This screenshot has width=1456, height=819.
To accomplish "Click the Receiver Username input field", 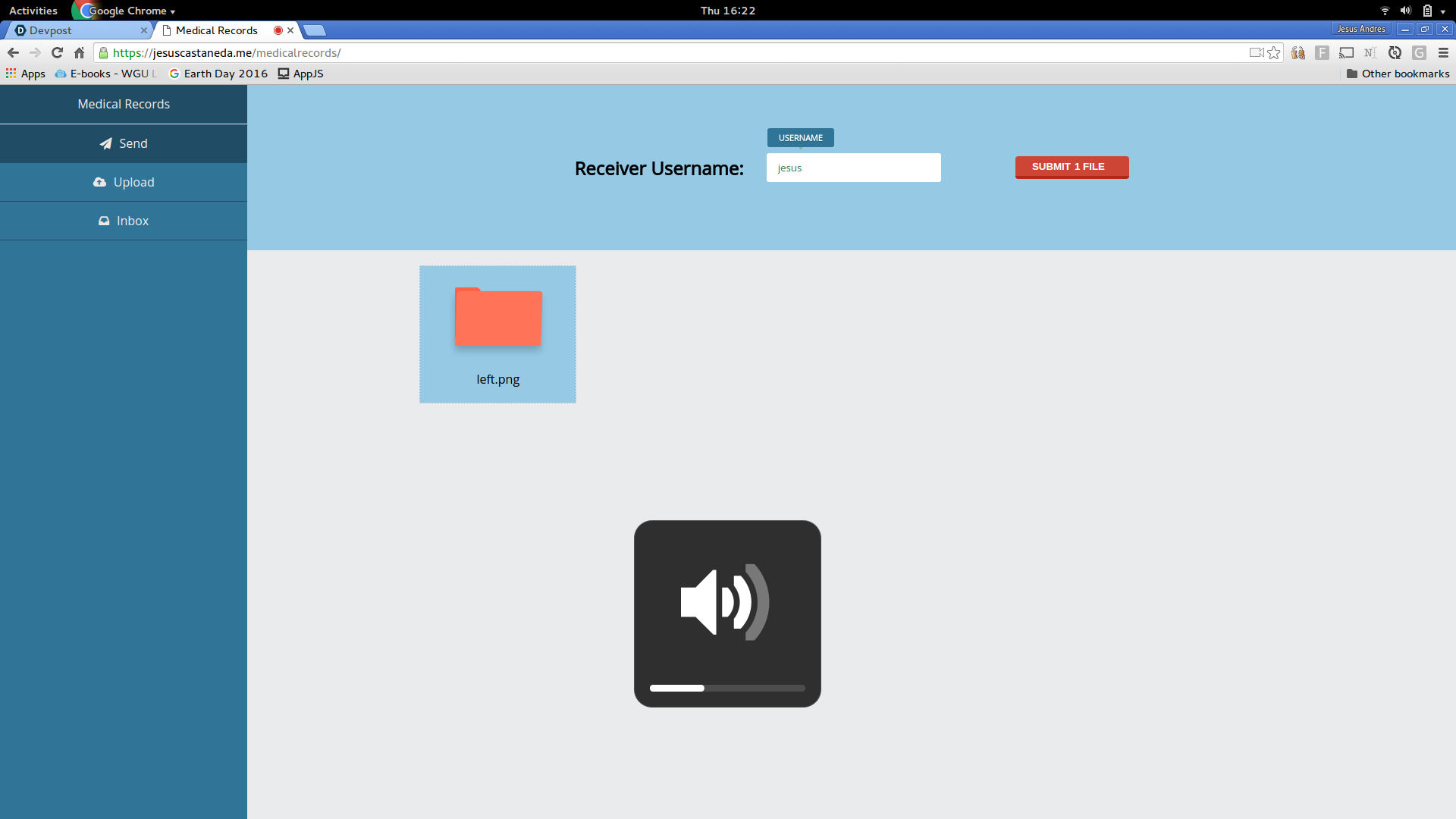I will (x=853, y=168).
